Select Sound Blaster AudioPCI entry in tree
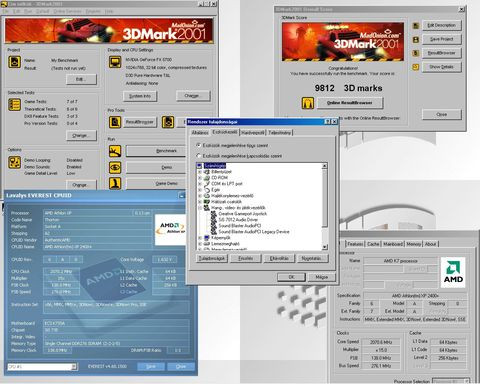 [x=239, y=226]
